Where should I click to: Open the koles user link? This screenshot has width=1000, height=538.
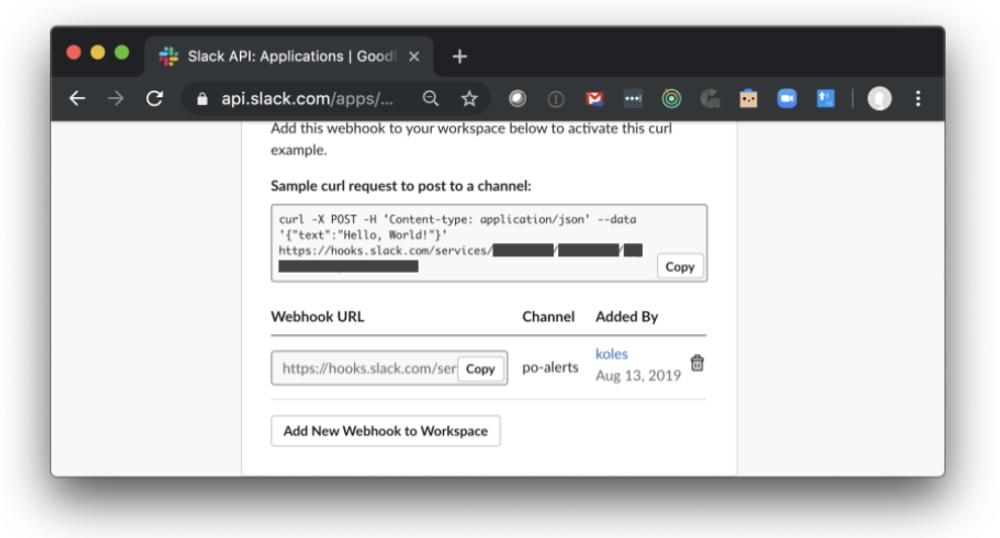point(612,354)
